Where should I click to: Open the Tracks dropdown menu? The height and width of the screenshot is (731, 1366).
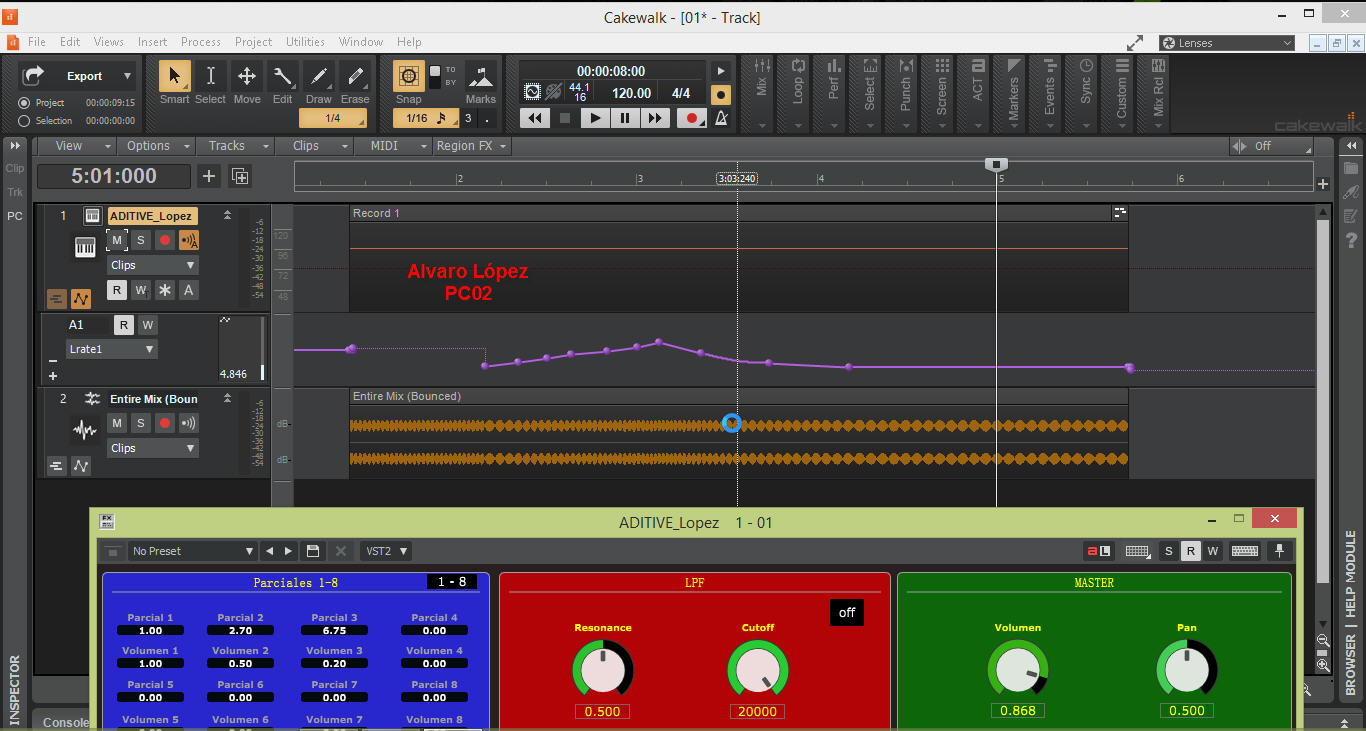[x=235, y=146]
